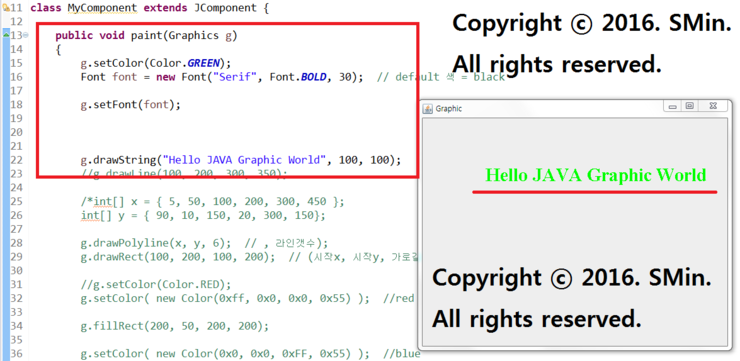Click the Java icon in the Graphic window title

point(428,109)
